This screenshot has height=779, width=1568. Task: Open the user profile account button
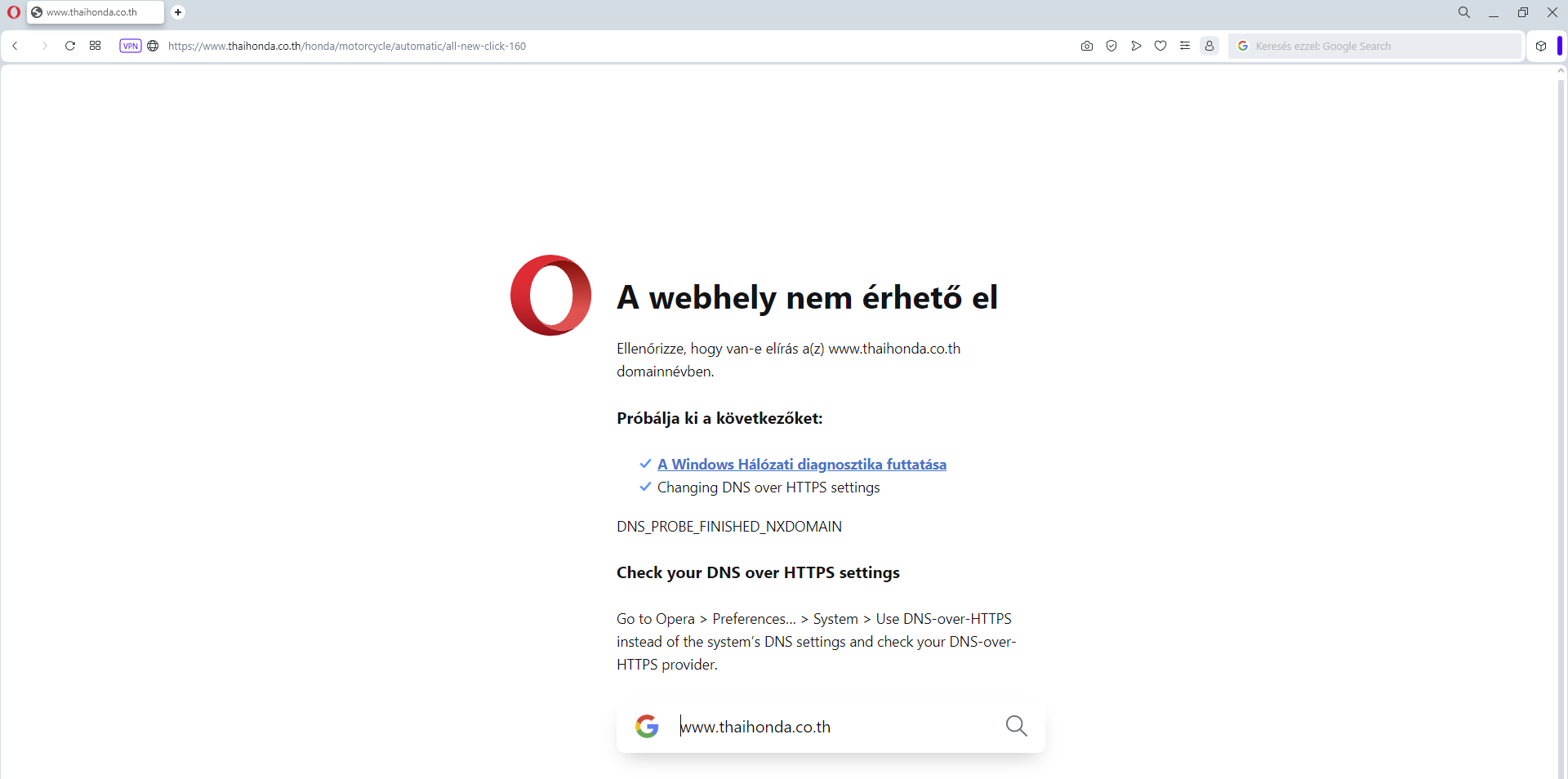coord(1209,46)
